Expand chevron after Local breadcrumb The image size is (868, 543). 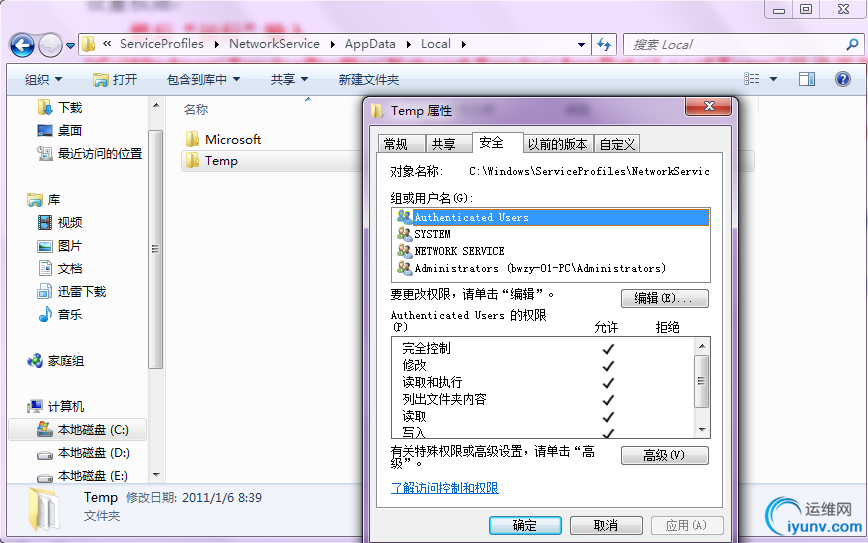point(463,44)
